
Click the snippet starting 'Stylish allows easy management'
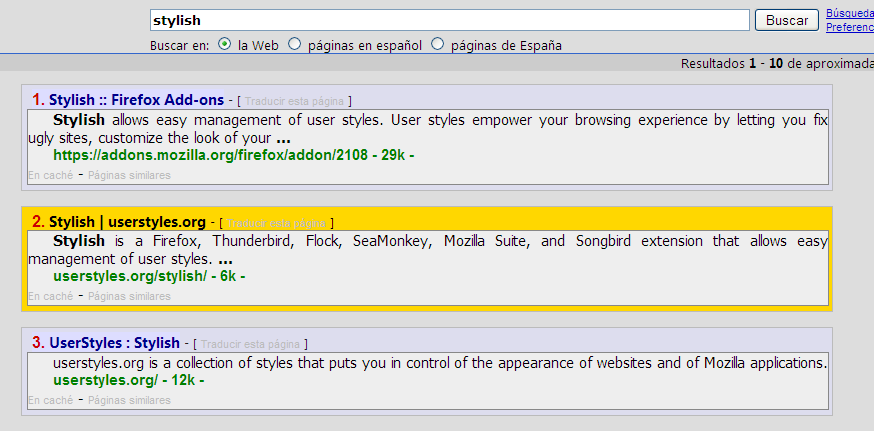click(428, 129)
